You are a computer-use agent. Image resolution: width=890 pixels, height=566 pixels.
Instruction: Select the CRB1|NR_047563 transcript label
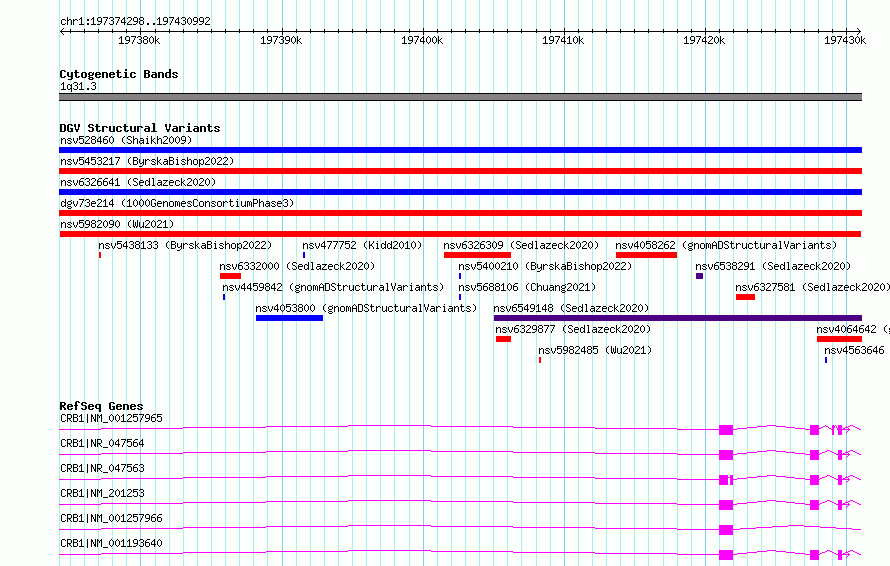[102, 468]
